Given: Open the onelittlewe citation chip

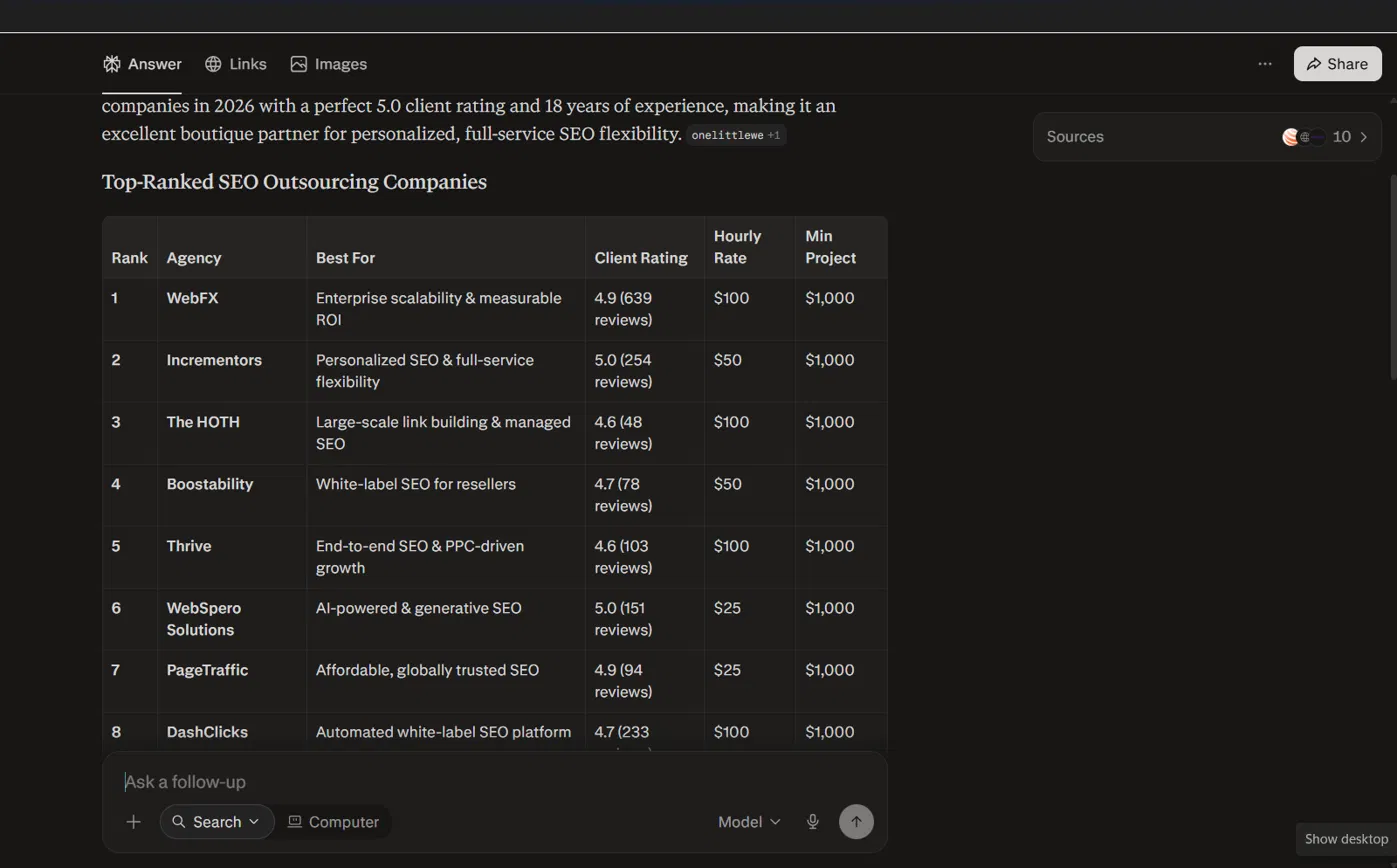Looking at the screenshot, I should (737, 135).
